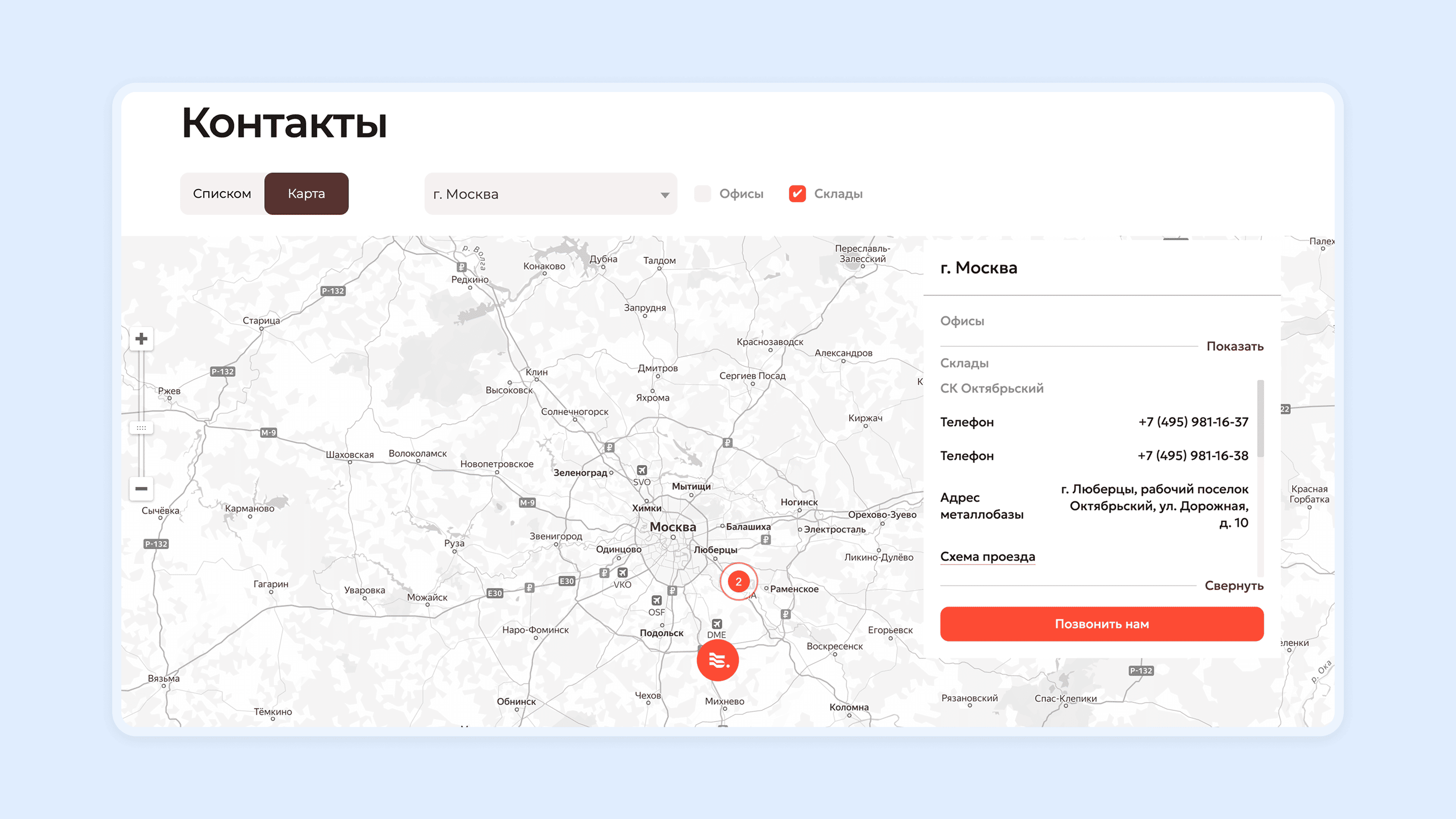This screenshot has height=819, width=1456.
Task: Enable the Офисы checkbox
Action: (703, 194)
